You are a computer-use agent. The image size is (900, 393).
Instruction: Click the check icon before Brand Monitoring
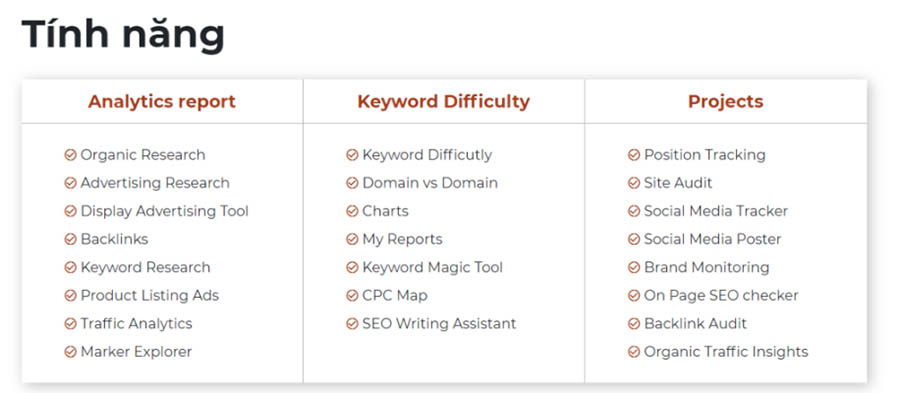click(x=634, y=267)
